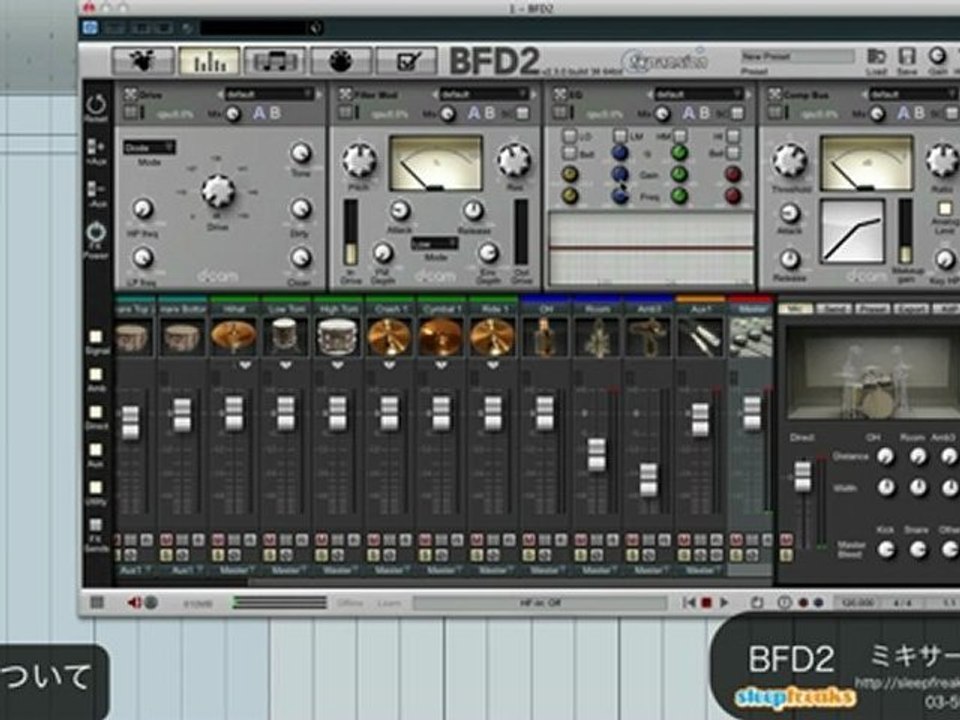Click the Amb3 channel fader
The image size is (960, 720).
point(649,480)
